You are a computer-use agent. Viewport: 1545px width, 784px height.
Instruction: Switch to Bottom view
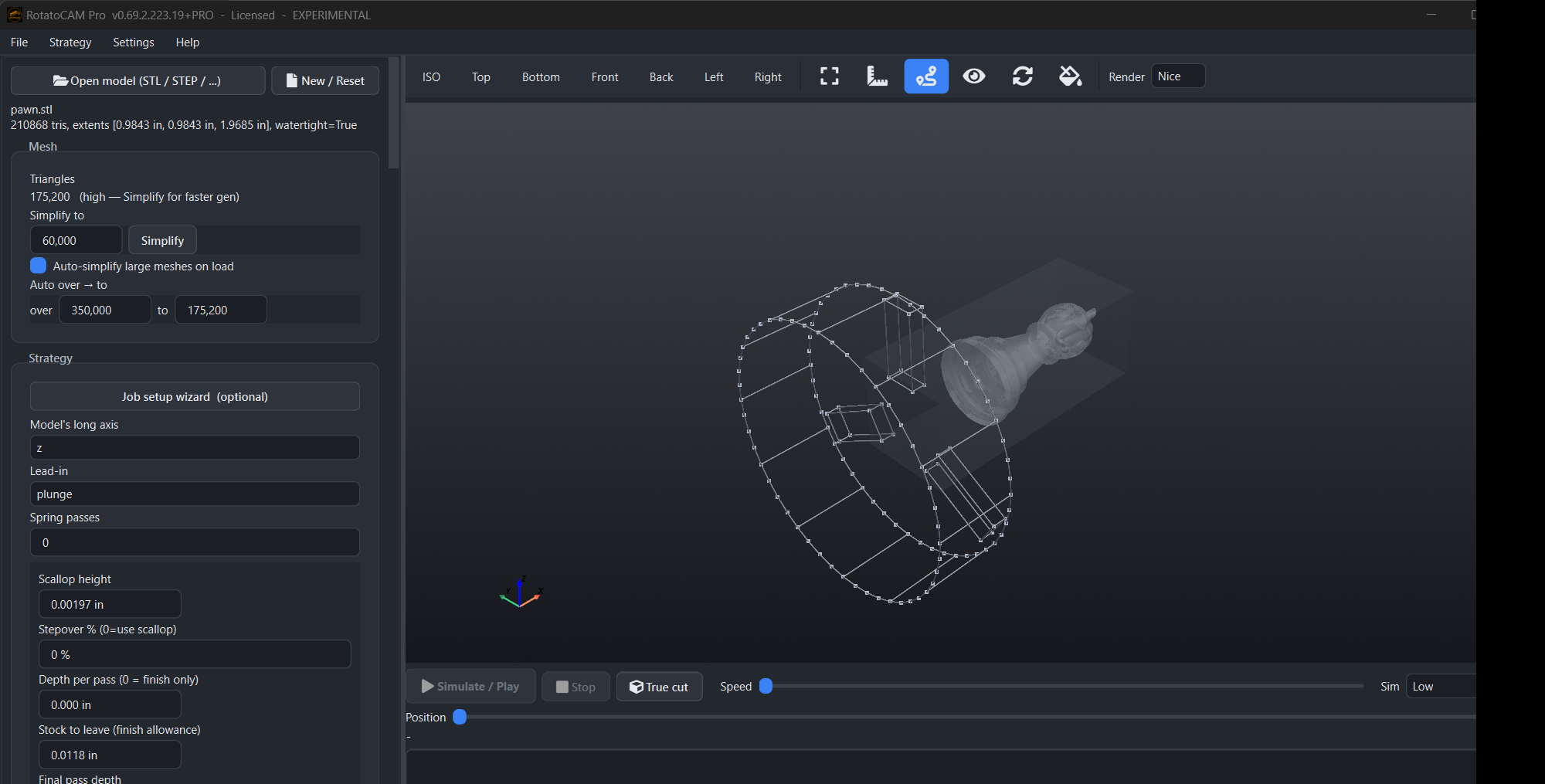pos(541,77)
